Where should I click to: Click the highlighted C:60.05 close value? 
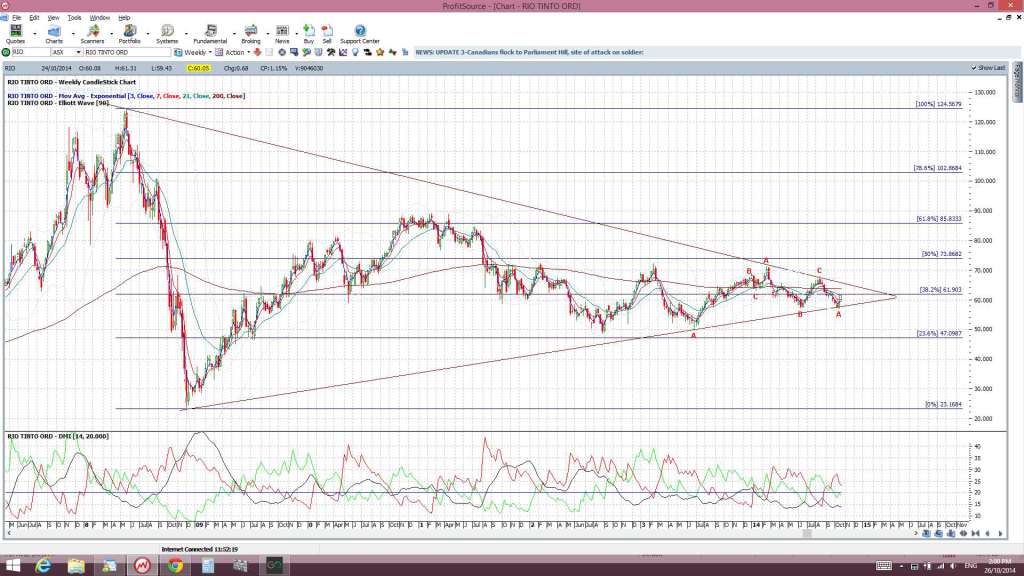(199, 68)
